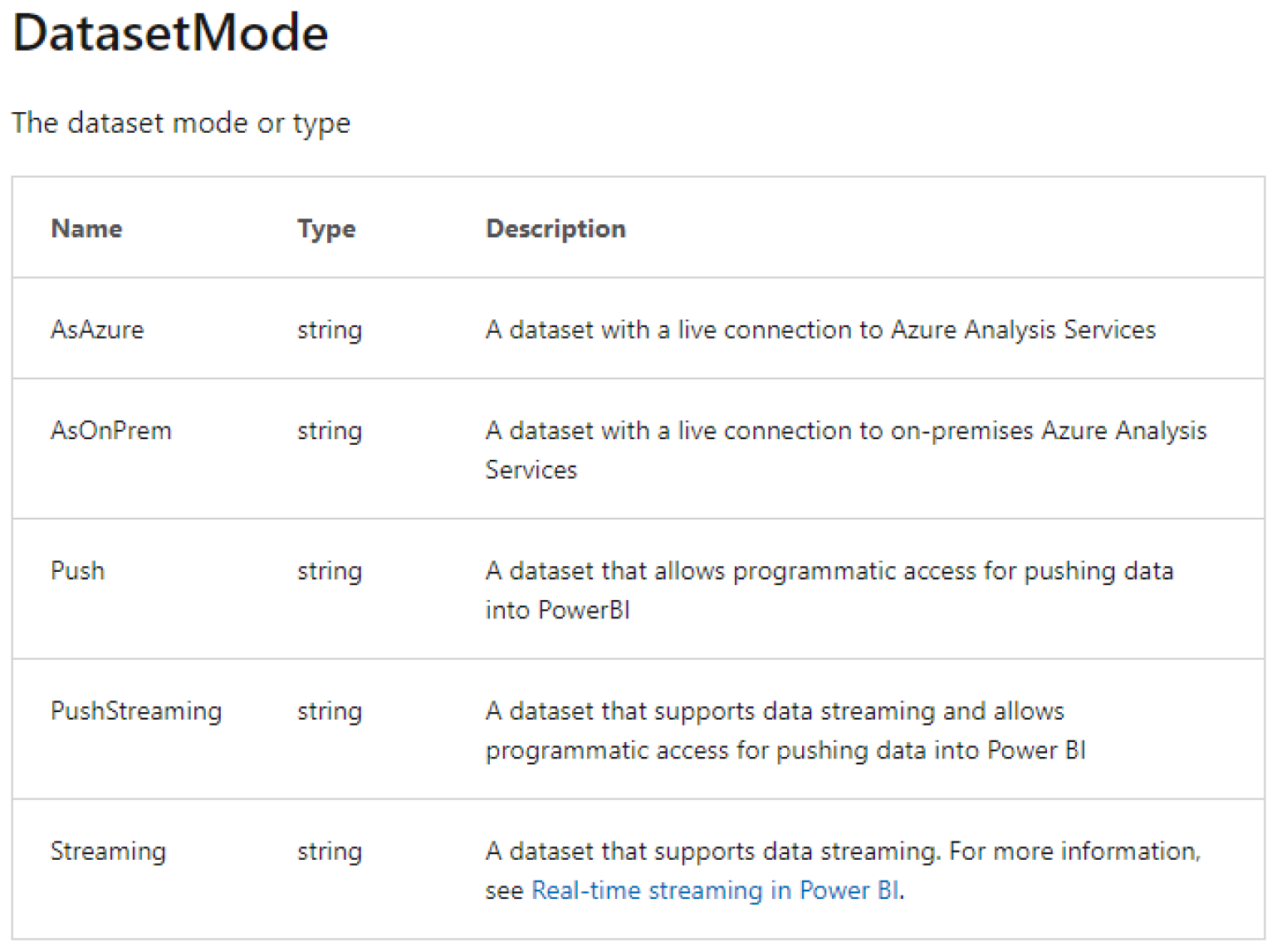Click the string type in Streaming row

click(x=330, y=852)
